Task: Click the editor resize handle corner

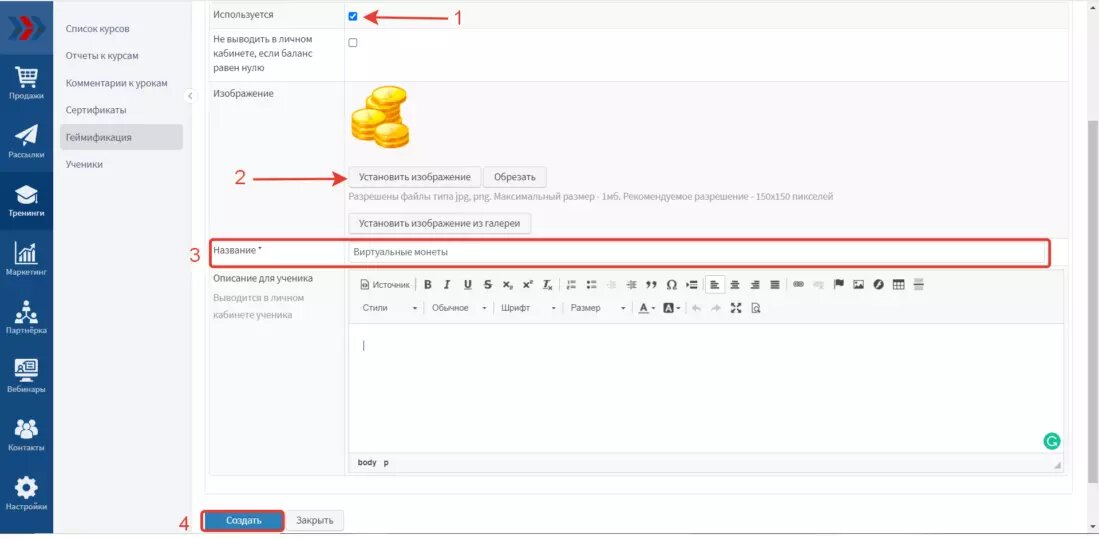Action: tap(1058, 465)
